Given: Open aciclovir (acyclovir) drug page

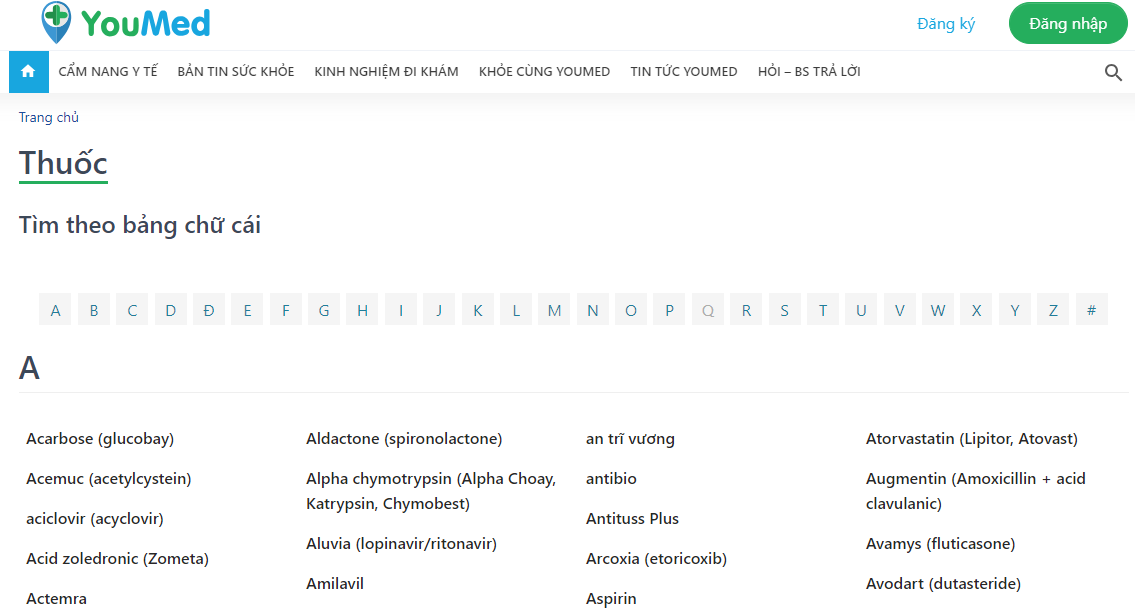Looking at the screenshot, I should pos(95,519).
